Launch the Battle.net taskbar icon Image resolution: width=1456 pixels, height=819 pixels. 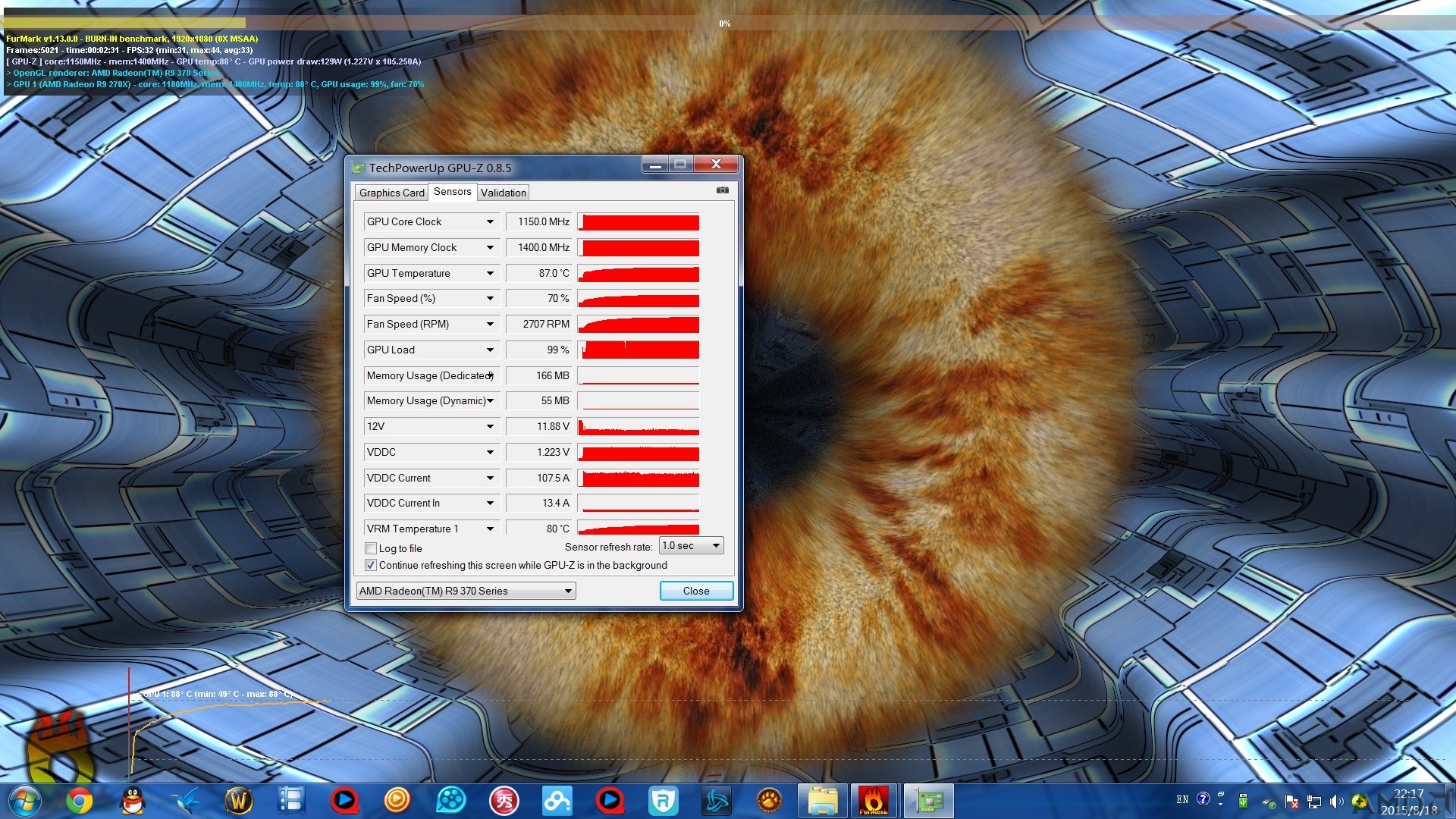click(x=717, y=801)
